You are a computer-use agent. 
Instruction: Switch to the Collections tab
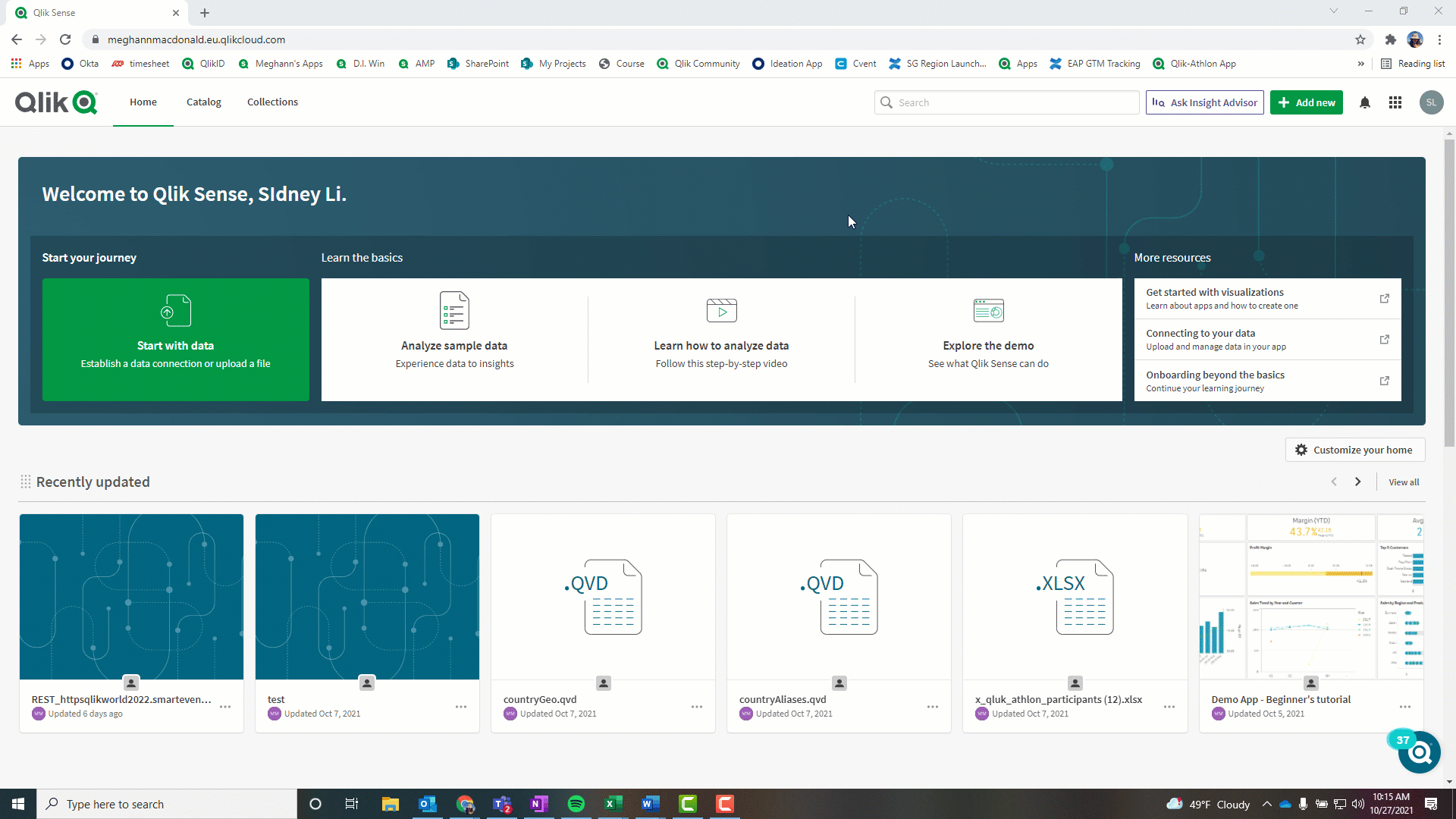click(x=272, y=102)
